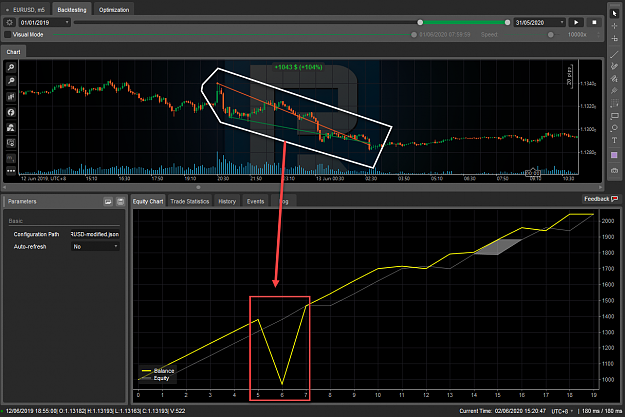Switch to the EURUSD, m5 tab
This screenshot has height=417, width=625.
click(x=26, y=10)
